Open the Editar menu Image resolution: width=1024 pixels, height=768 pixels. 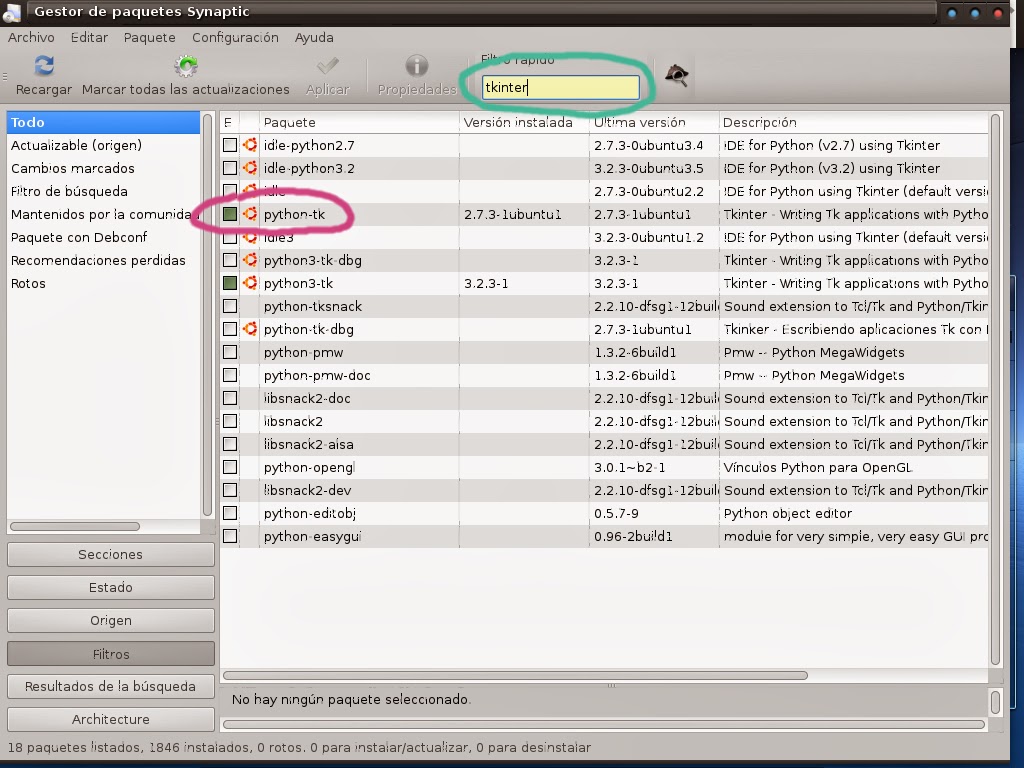click(88, 37)
